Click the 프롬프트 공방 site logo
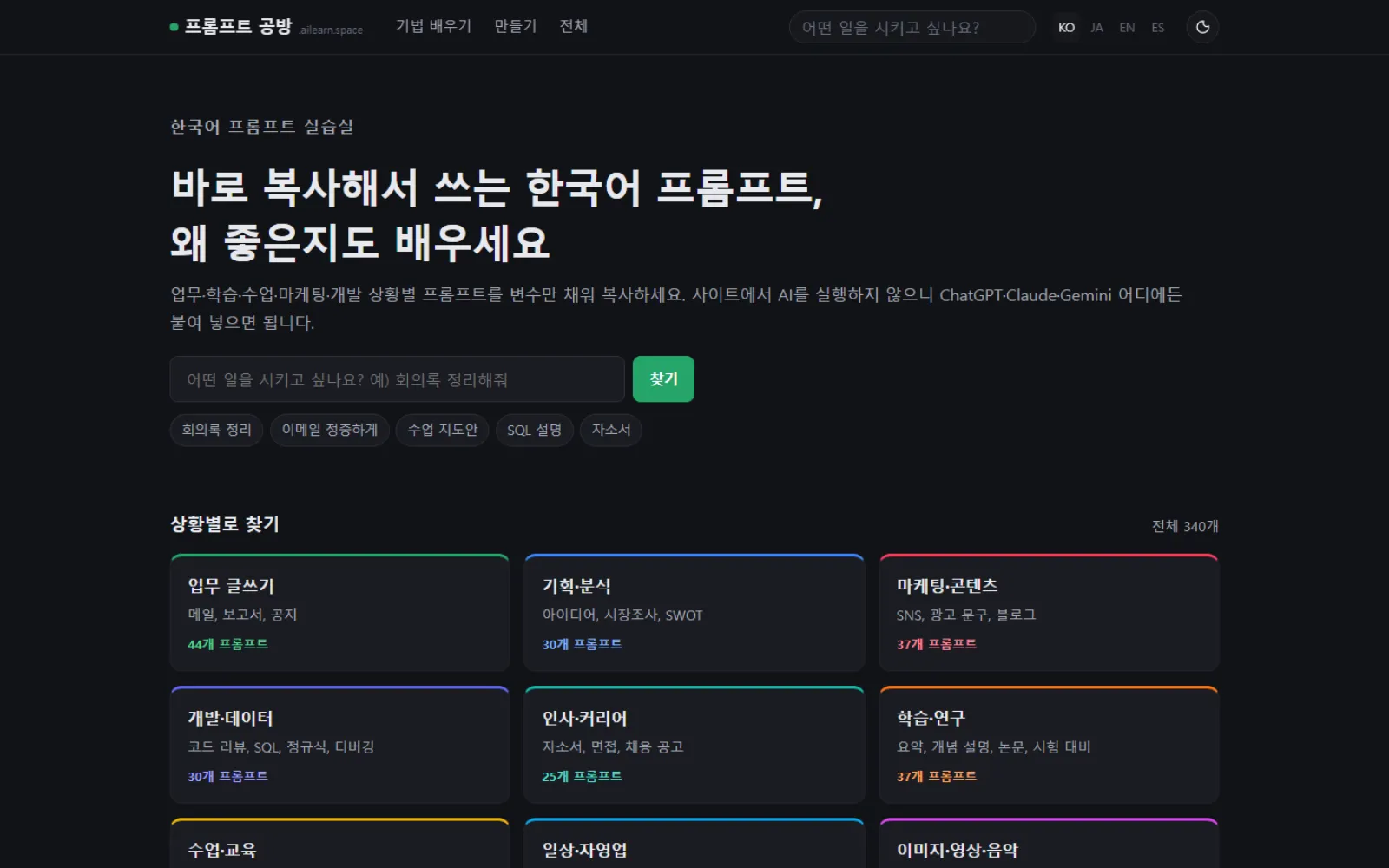1389x868 pixels. pyautogui.click(x=267, y=27)
